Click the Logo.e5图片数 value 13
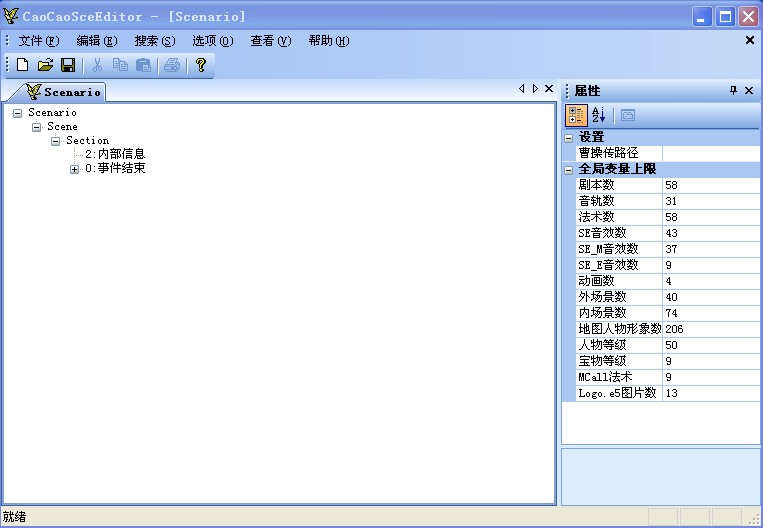 coord(711,393)
